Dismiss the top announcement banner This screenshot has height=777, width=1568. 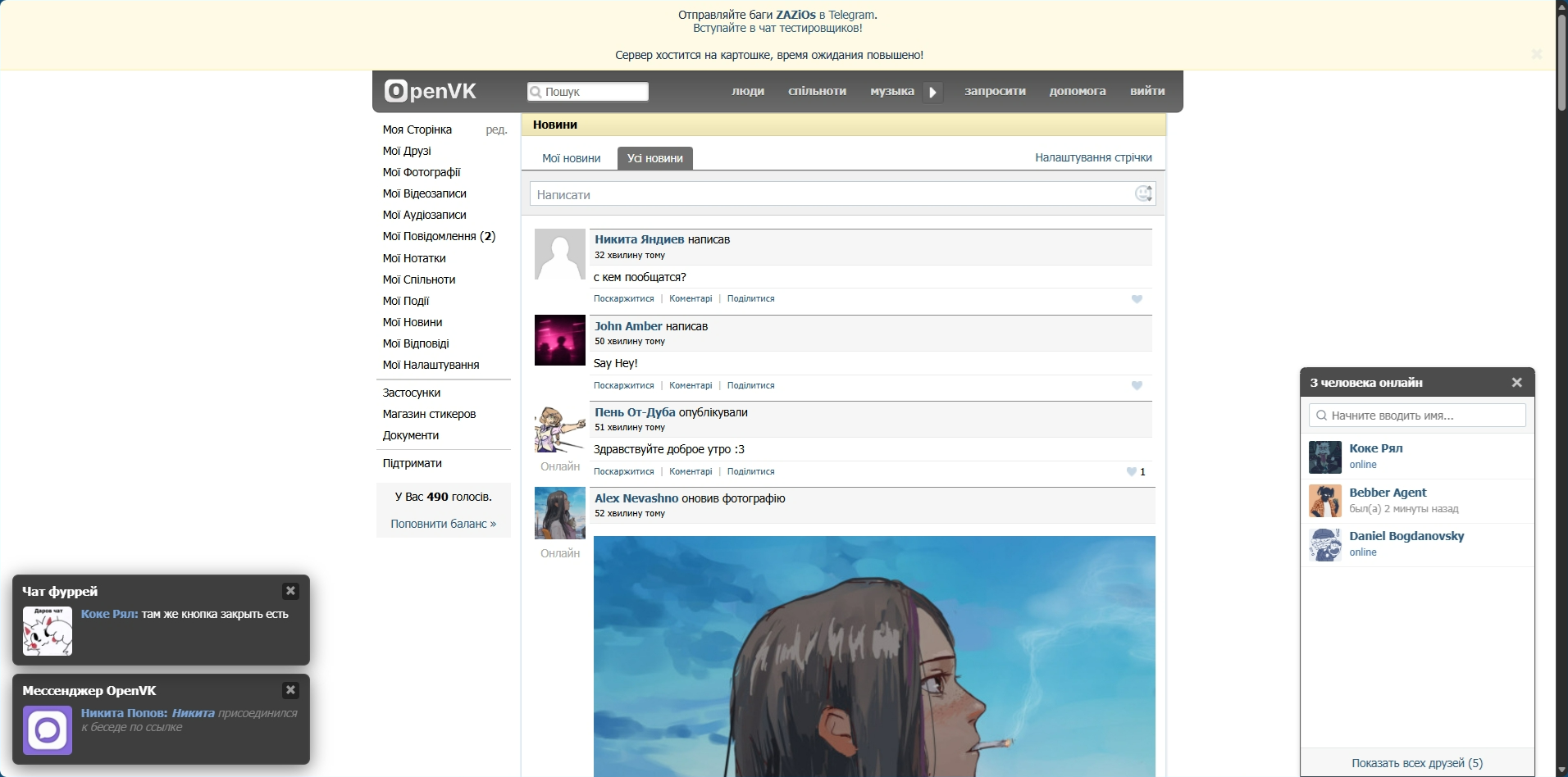1536,54
